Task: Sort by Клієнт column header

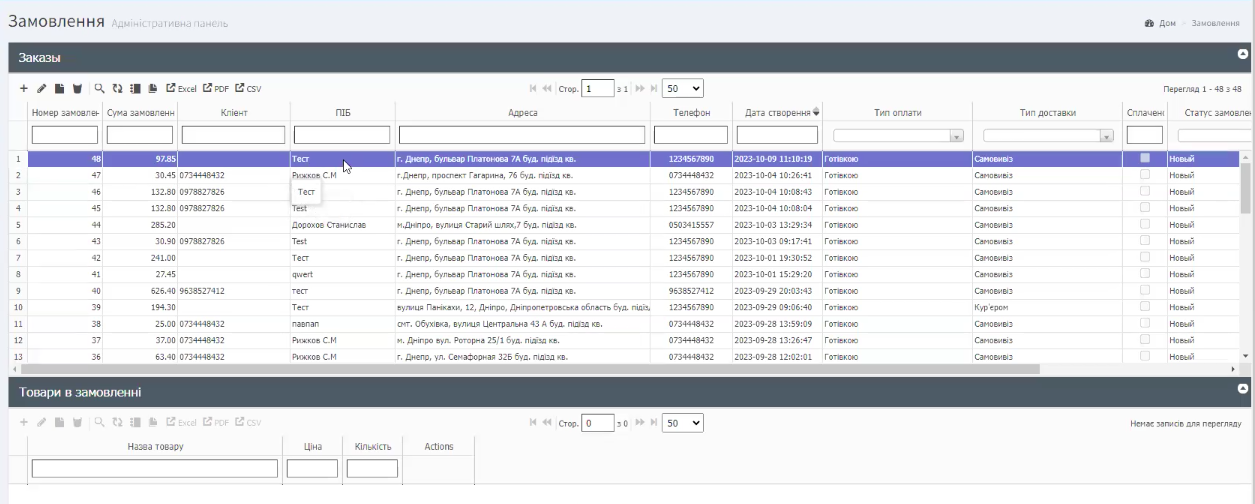Action: 234,112
